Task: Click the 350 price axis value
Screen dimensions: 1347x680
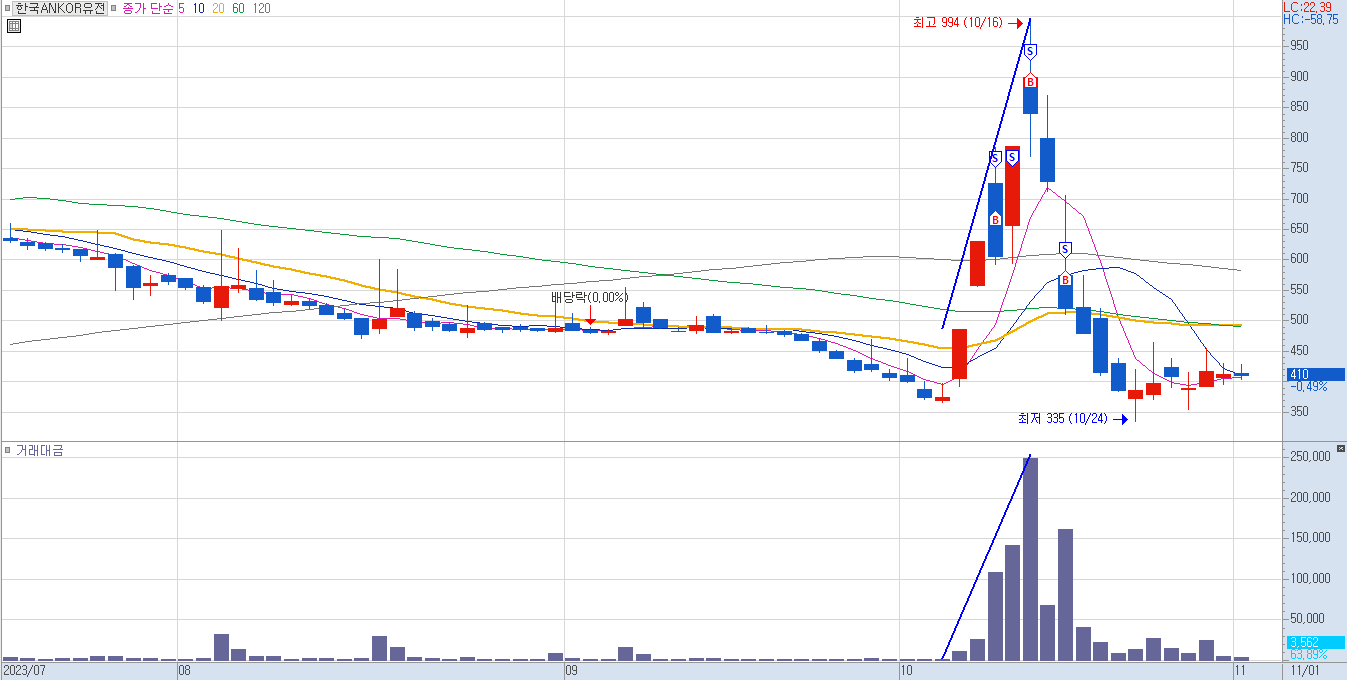Action: pos(1299,412)
